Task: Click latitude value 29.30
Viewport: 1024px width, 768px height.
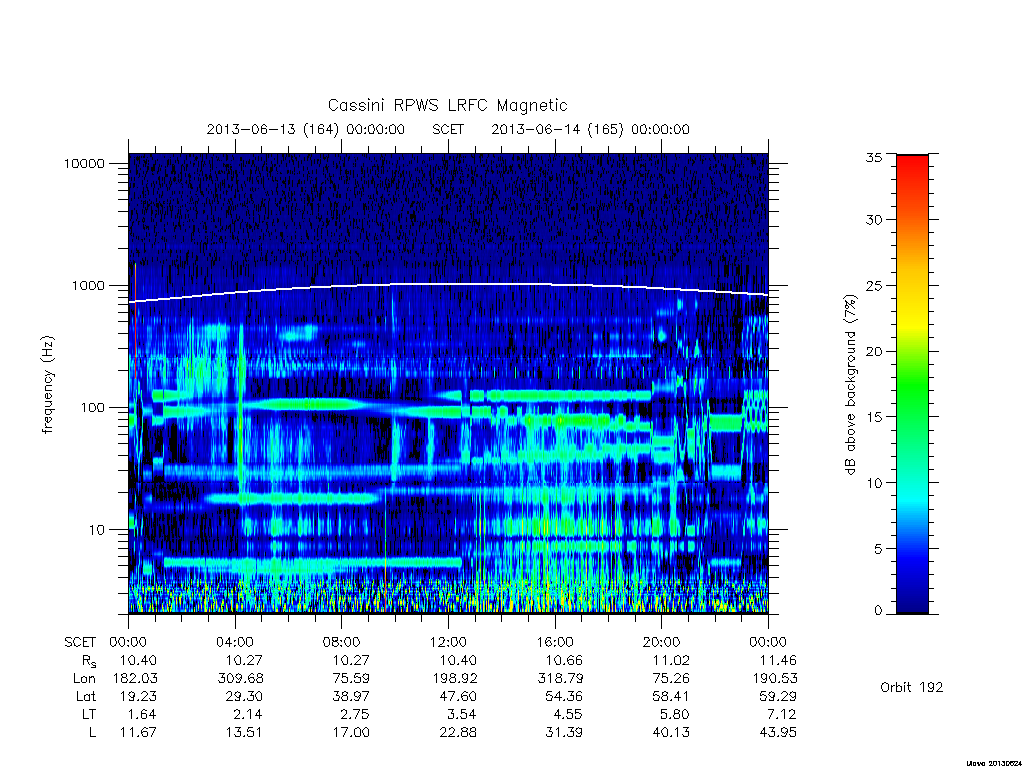Action: tap(244, 696)
